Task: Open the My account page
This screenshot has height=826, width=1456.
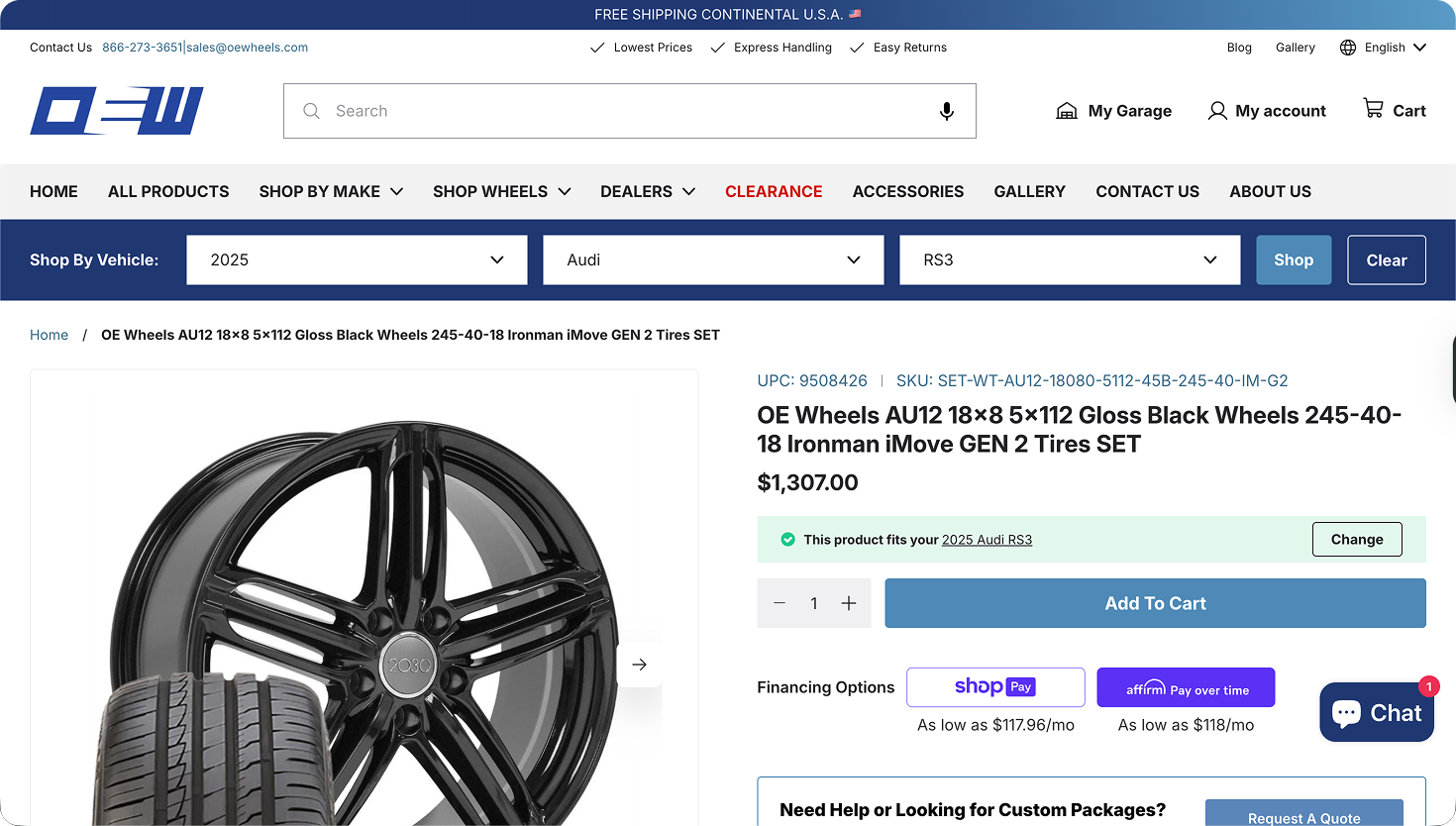Action: (x=1267, y=111)
